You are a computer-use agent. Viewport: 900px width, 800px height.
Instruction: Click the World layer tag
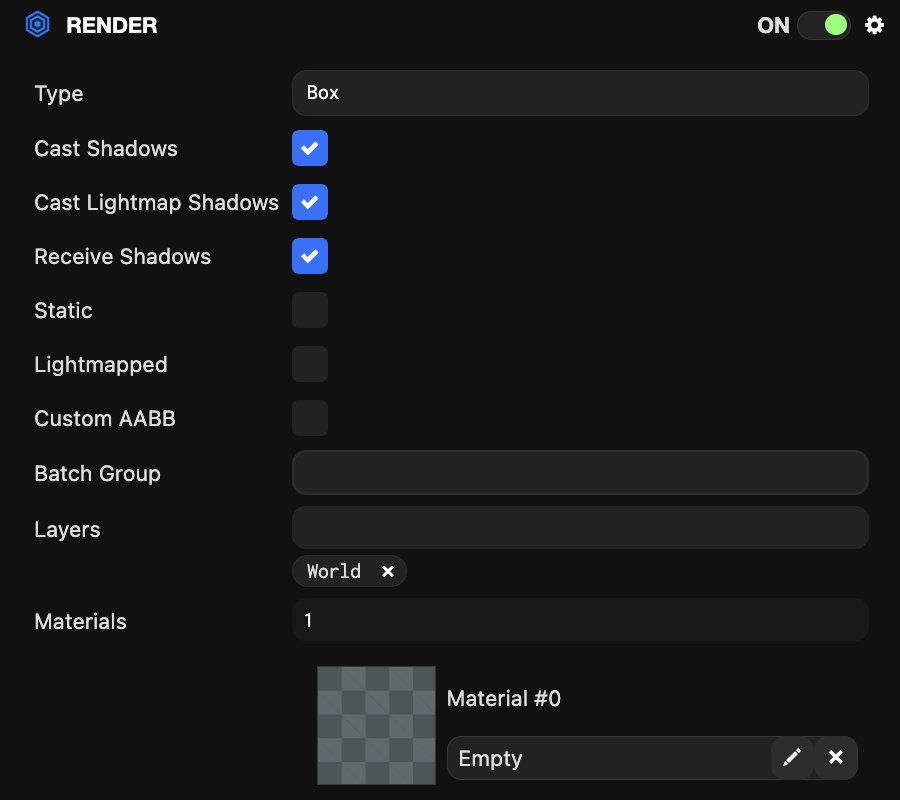349,572
